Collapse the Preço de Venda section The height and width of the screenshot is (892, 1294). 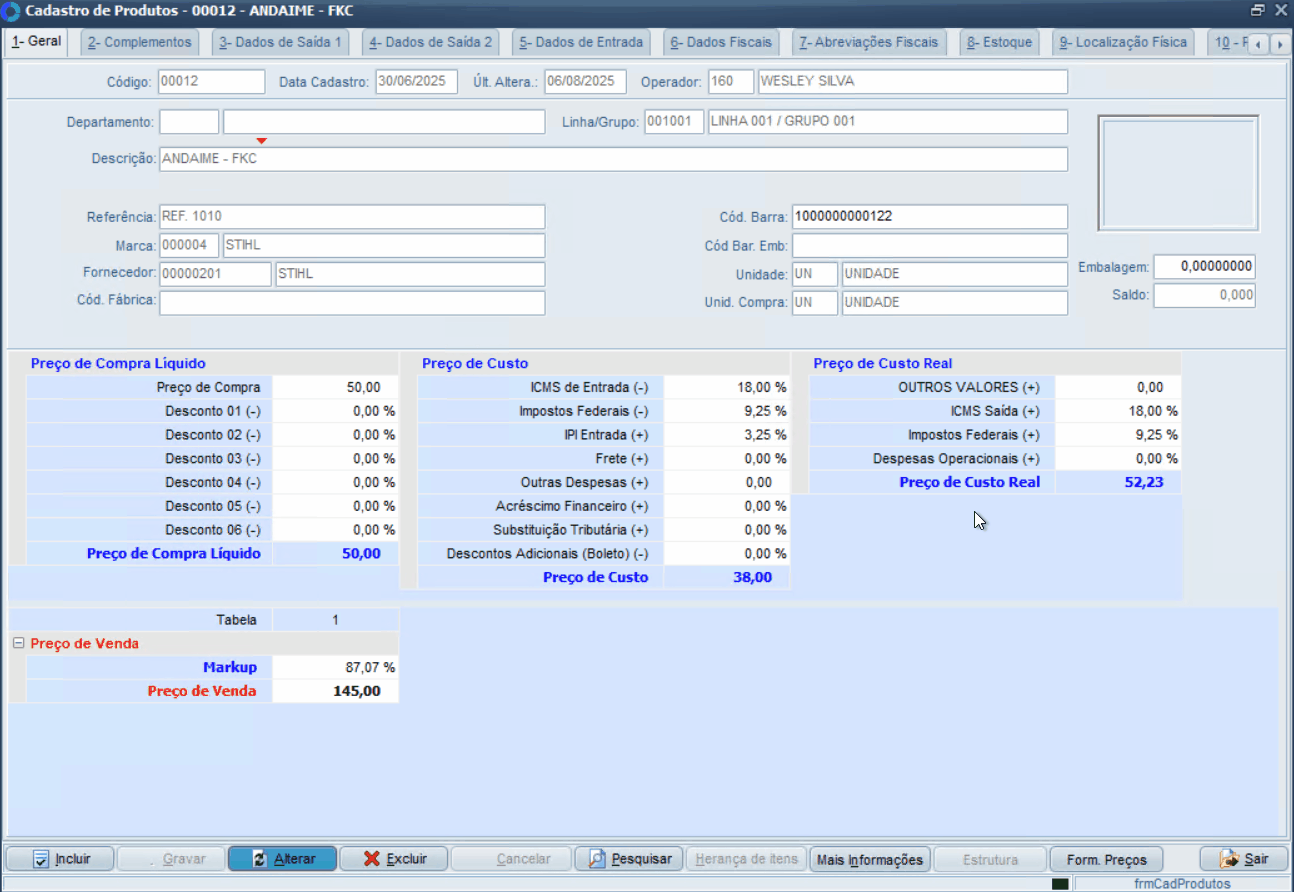click(x=18, y=644)
